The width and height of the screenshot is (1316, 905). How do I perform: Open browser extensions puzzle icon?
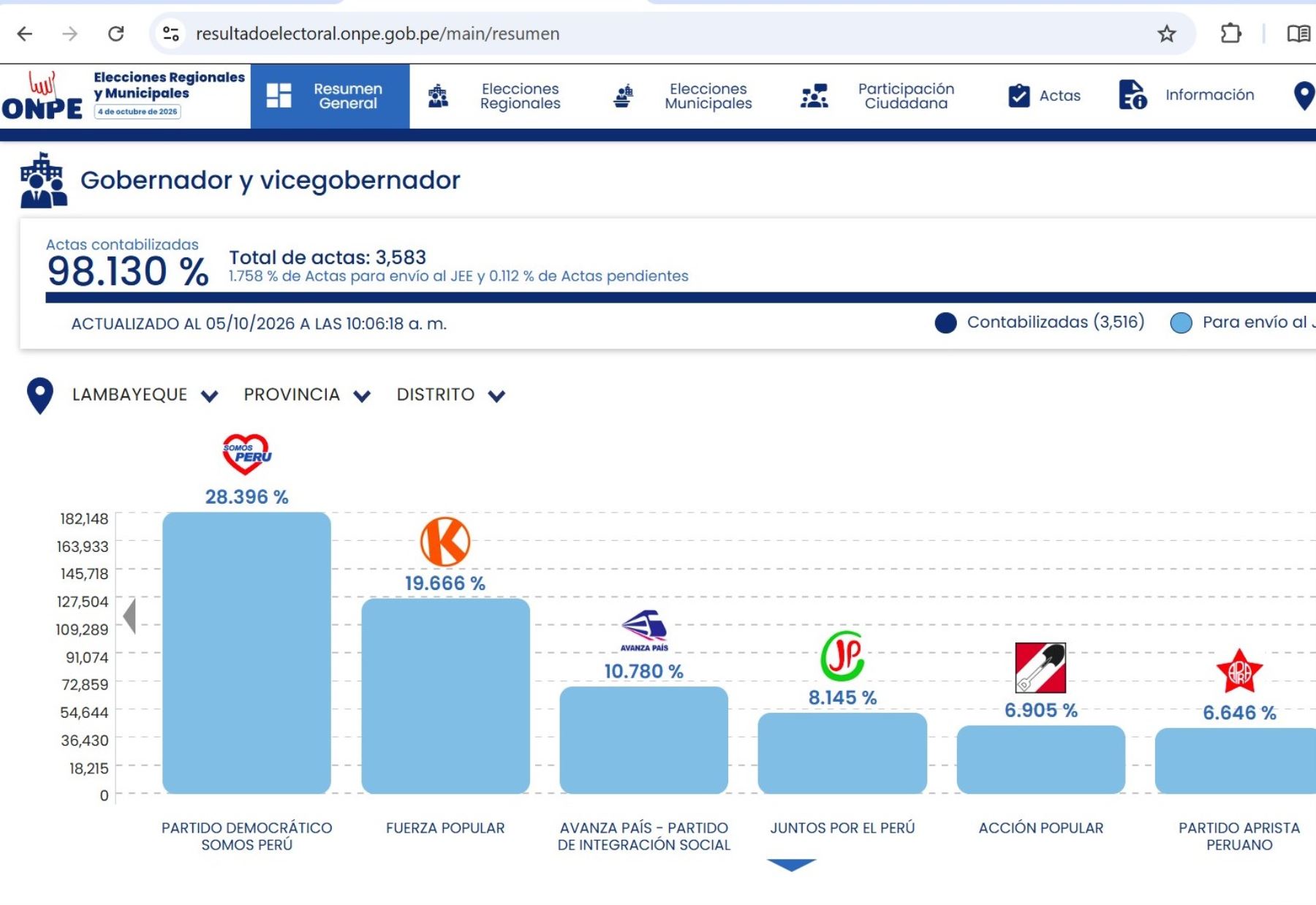click(1231, 34)
